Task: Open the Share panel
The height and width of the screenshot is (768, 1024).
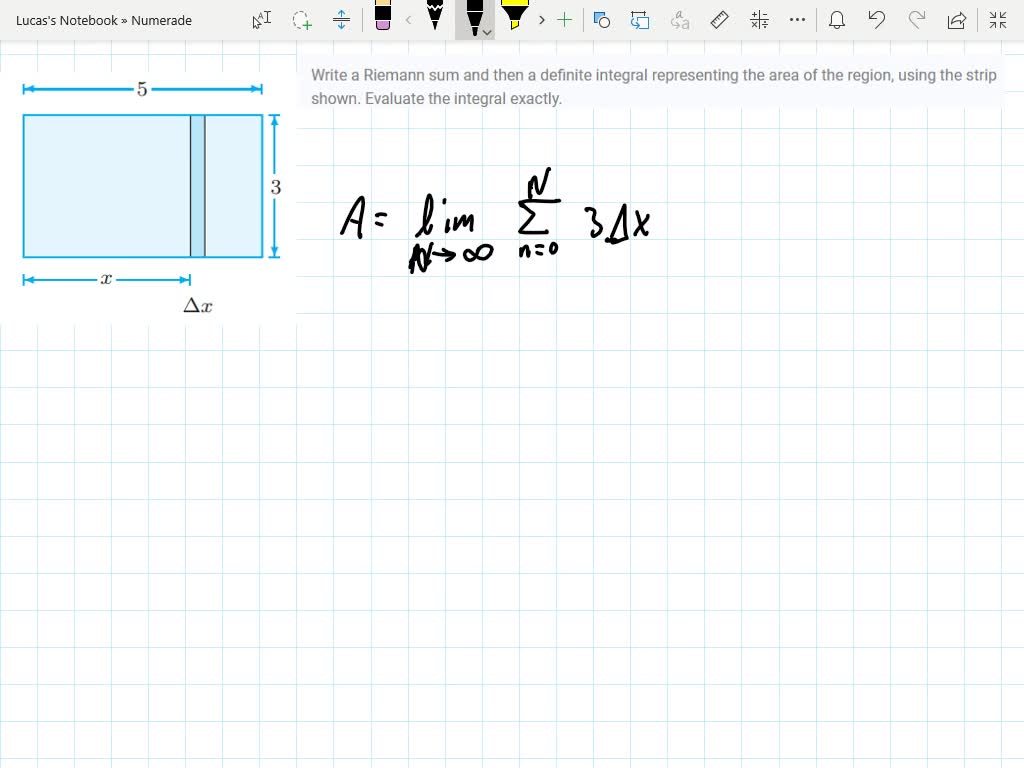Action: point(957,19)
